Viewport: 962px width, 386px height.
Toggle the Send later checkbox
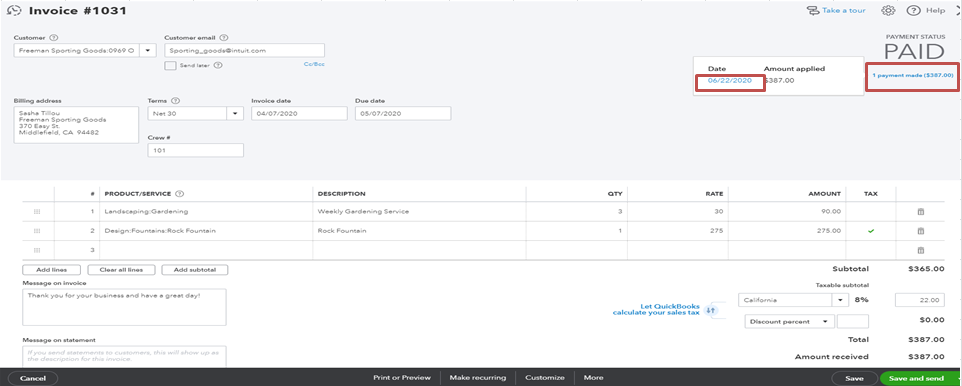pyautogui.click(x=171, y=66)
